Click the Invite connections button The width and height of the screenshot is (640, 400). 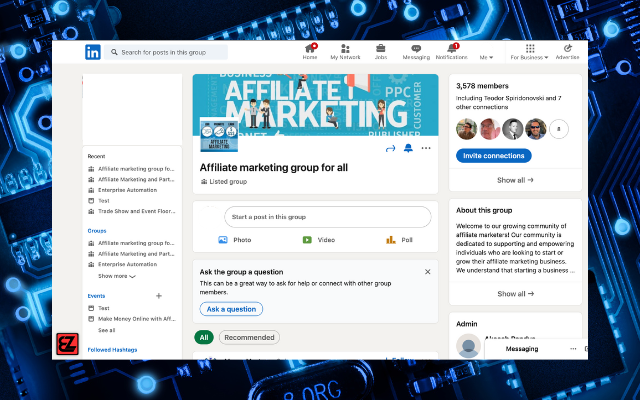493,156
